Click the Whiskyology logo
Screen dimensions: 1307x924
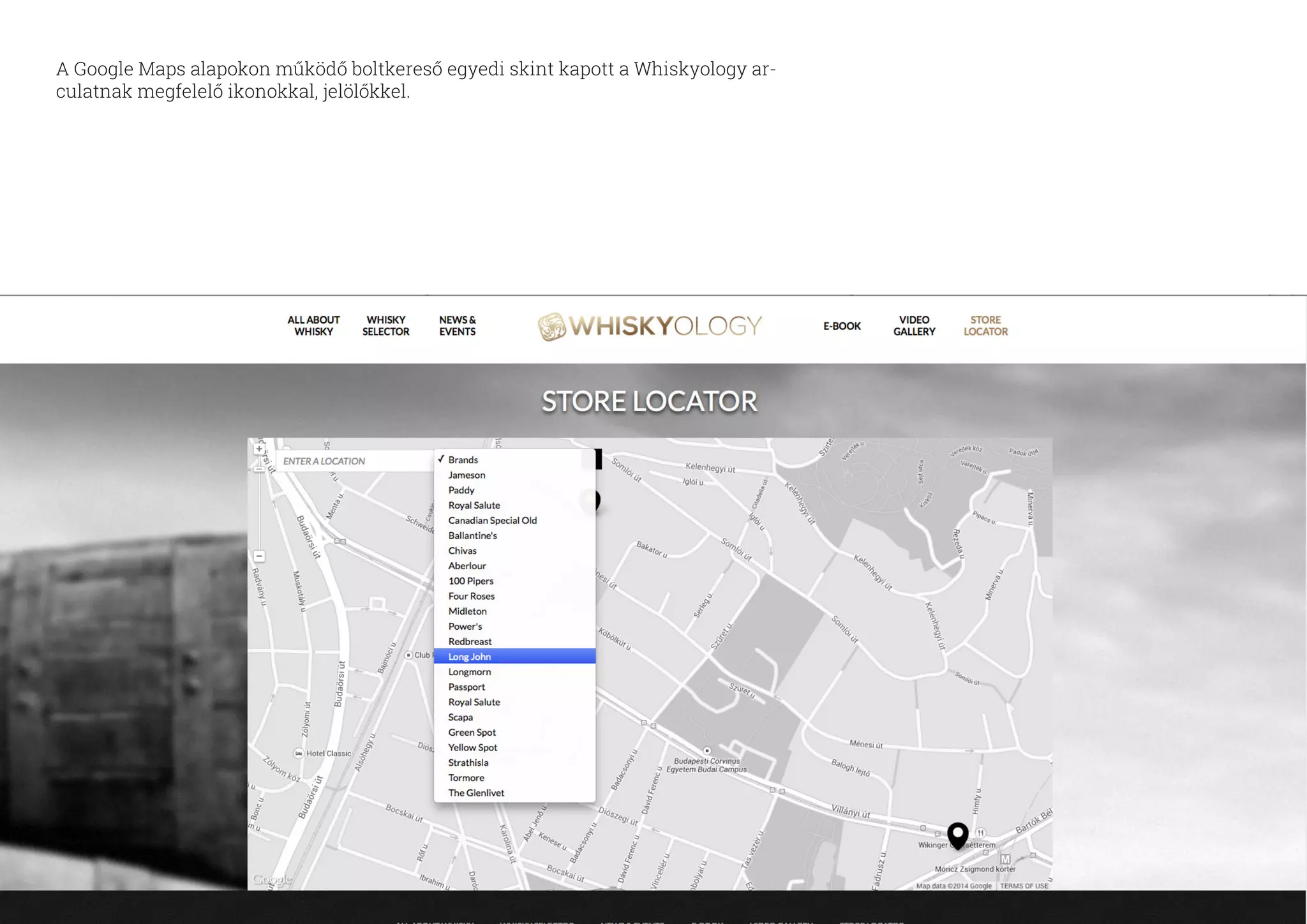tap(650, 326)
